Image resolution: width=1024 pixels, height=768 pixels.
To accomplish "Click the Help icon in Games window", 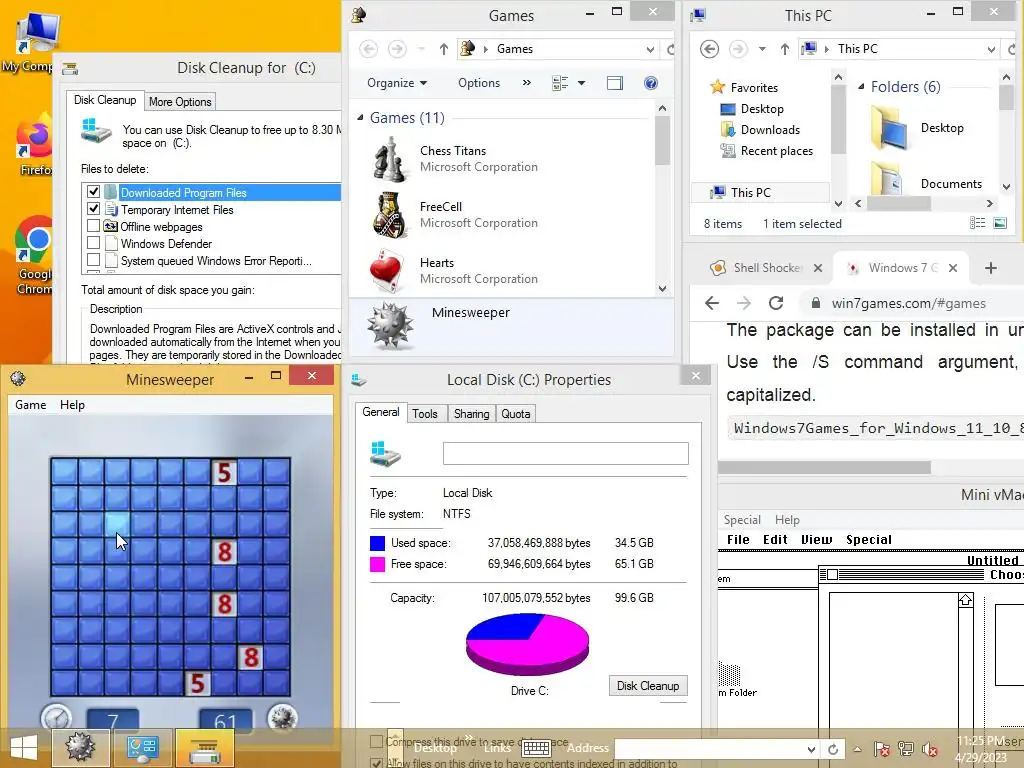I will (x=650, y=83).
